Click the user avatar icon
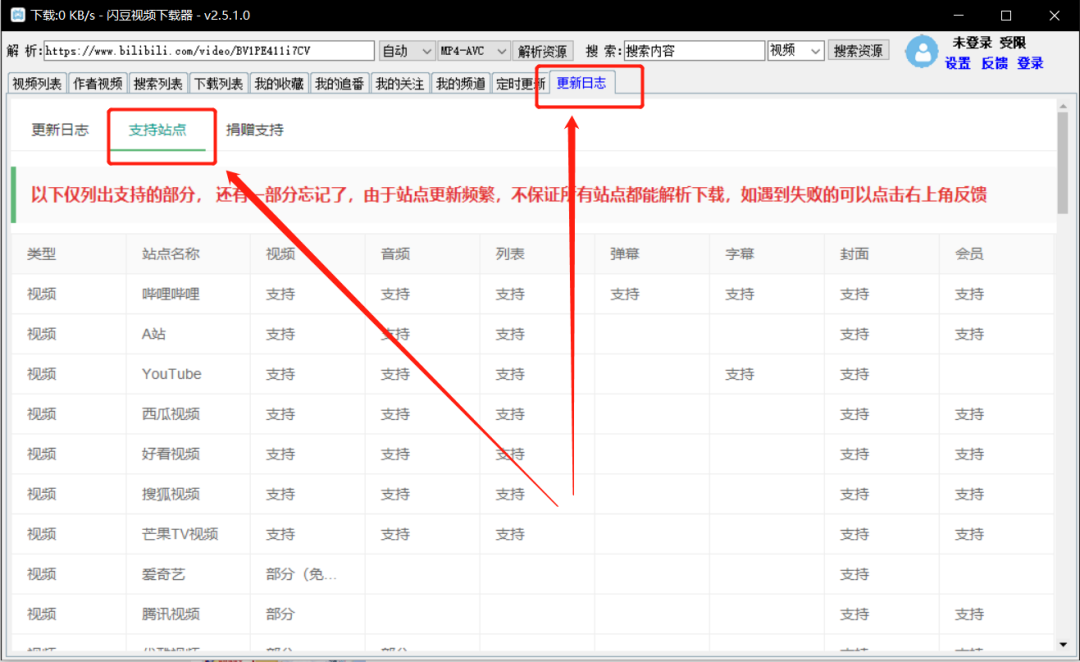Image resolution: width=1080 pixels, height=662 pixels. click(x=922, y=51)
